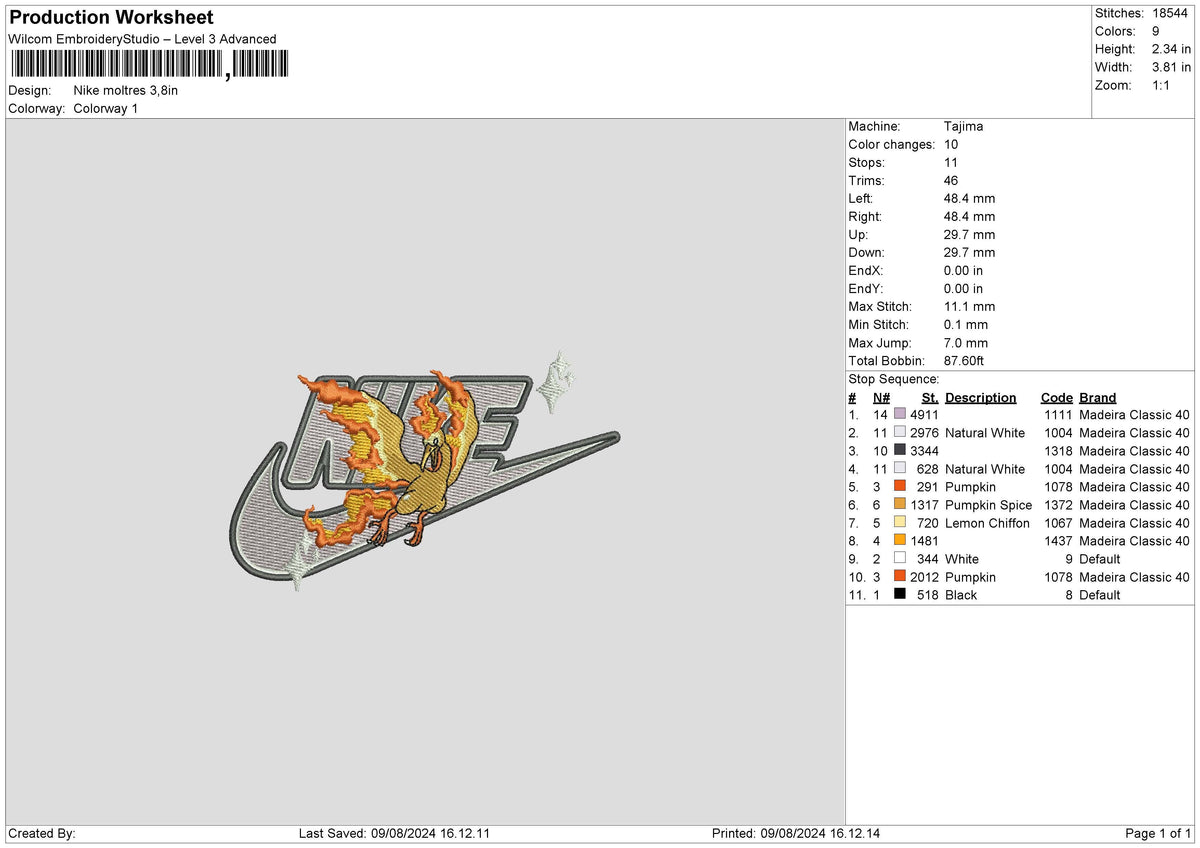Select the Stitches value 18544
The image size is (1200, 848).
(1171, 13)
